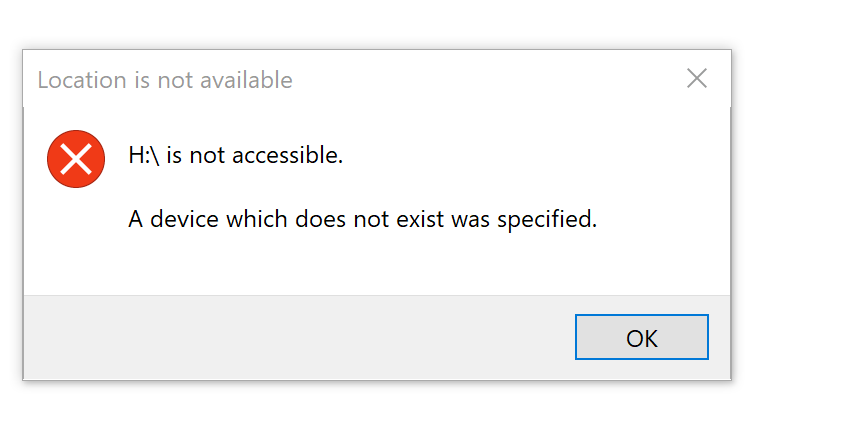Click the gray footer area left of OK
The width and height of the screenshot is (844, 446).
pos(300,337)
